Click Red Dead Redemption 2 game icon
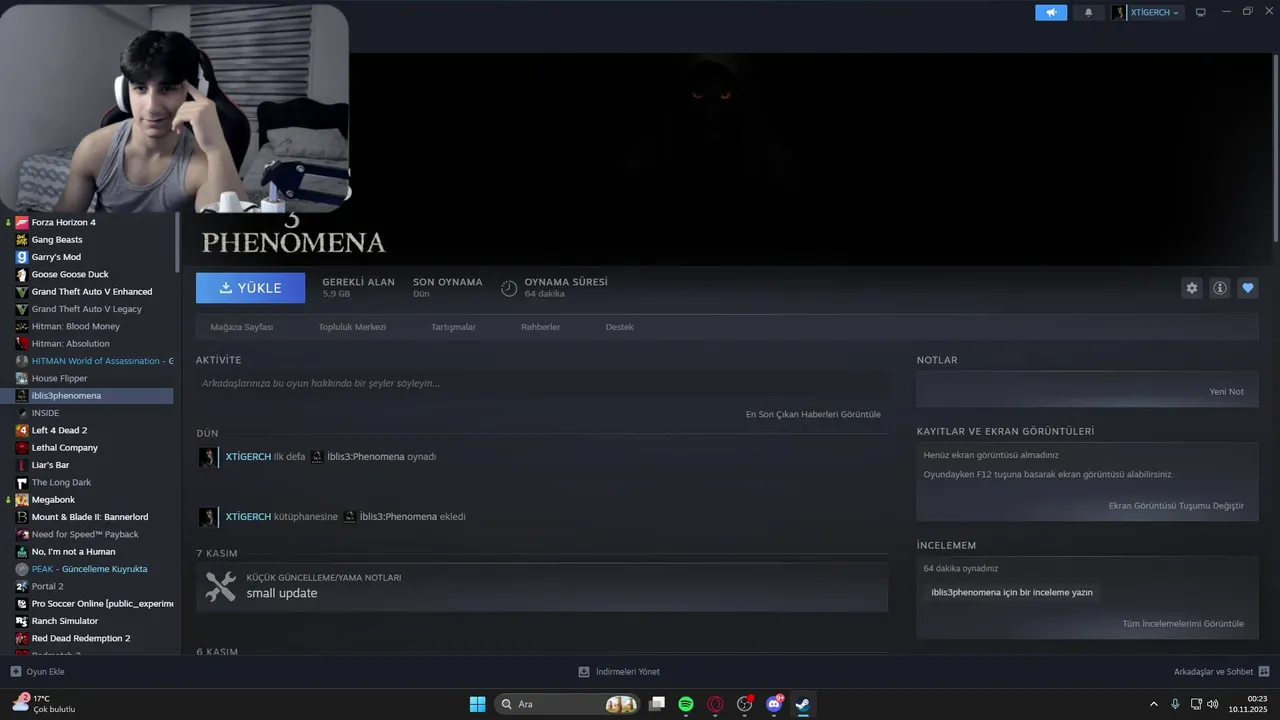Image resolution: width=1280 pixels, height=720 pixels. point(22,638)
